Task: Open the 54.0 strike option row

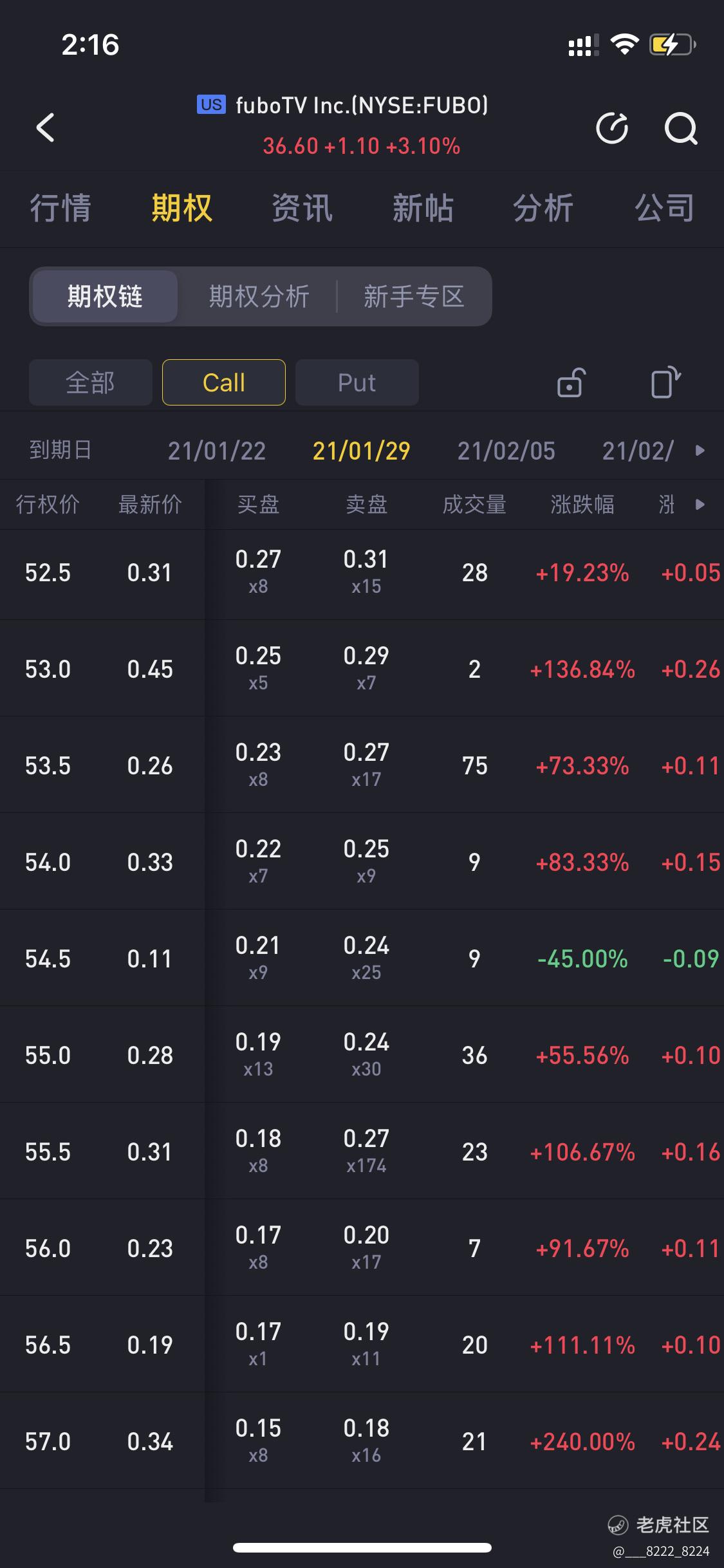Action: [362, 862]
